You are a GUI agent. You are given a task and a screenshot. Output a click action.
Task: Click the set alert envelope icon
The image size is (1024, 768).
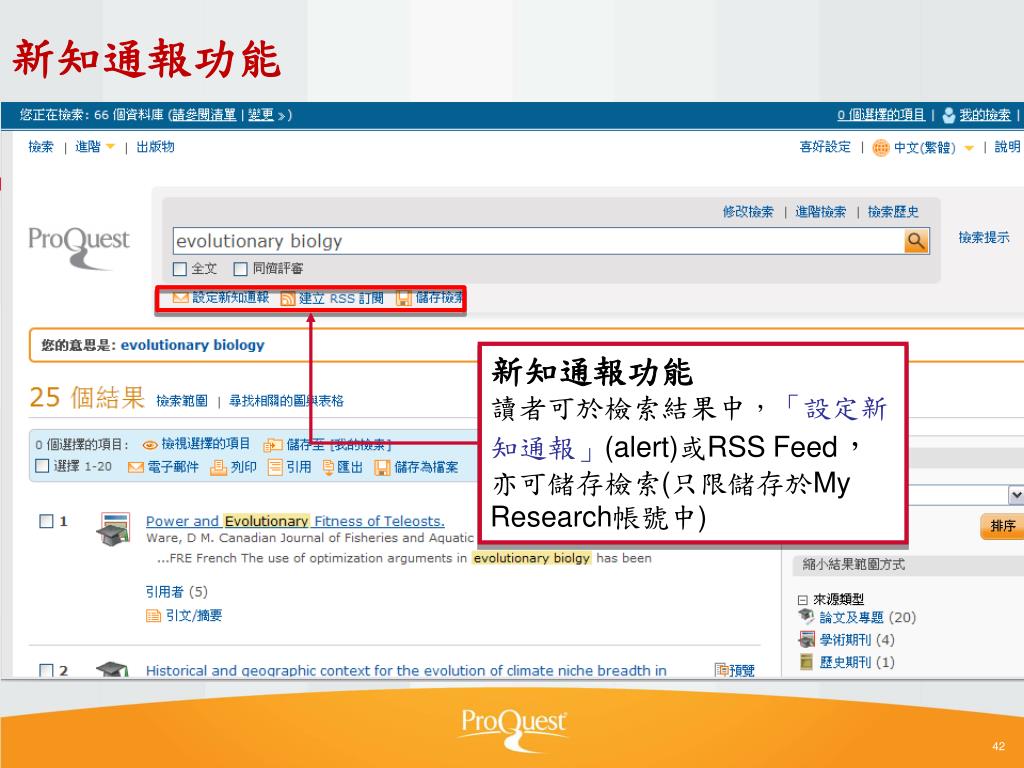[x=180, y=298]
